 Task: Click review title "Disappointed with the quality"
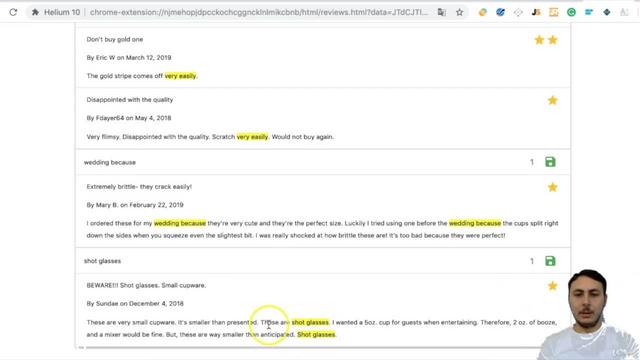pos(130,100)
